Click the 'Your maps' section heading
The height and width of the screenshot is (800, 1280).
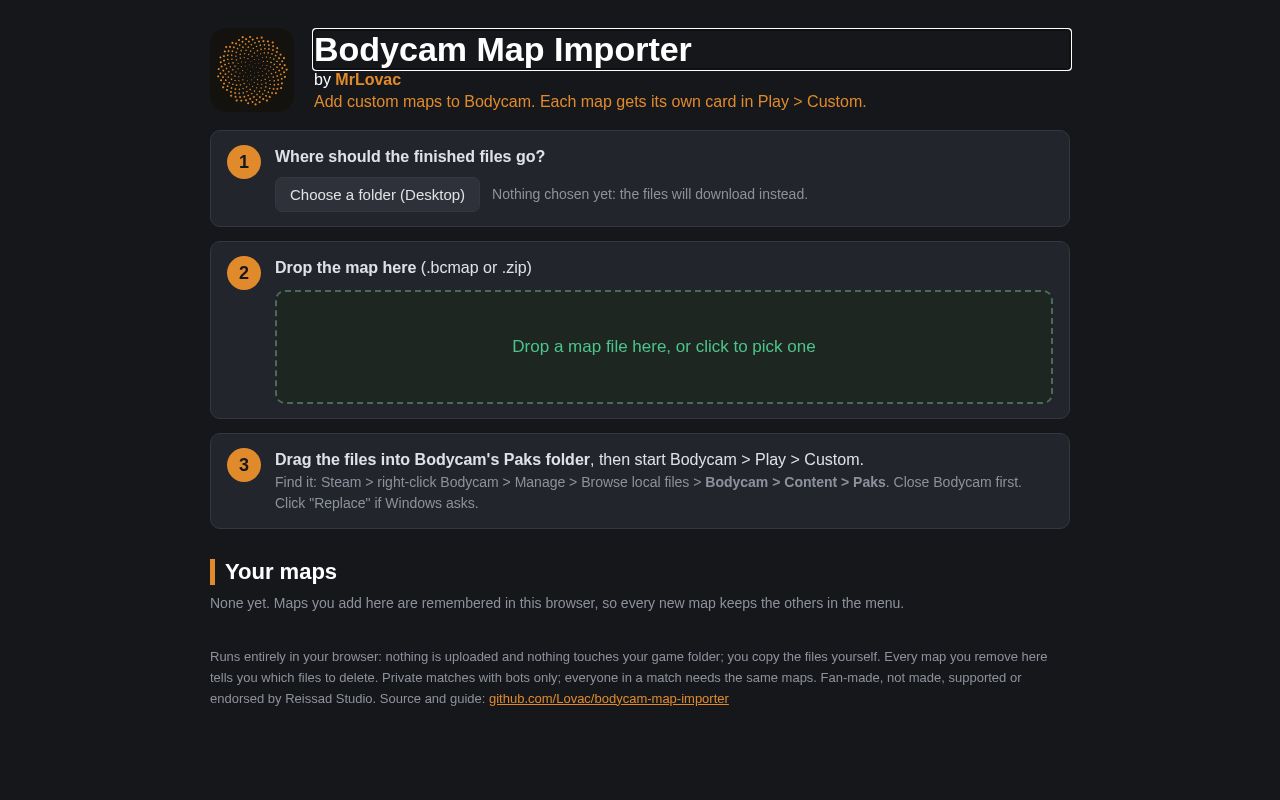point(281,572)
